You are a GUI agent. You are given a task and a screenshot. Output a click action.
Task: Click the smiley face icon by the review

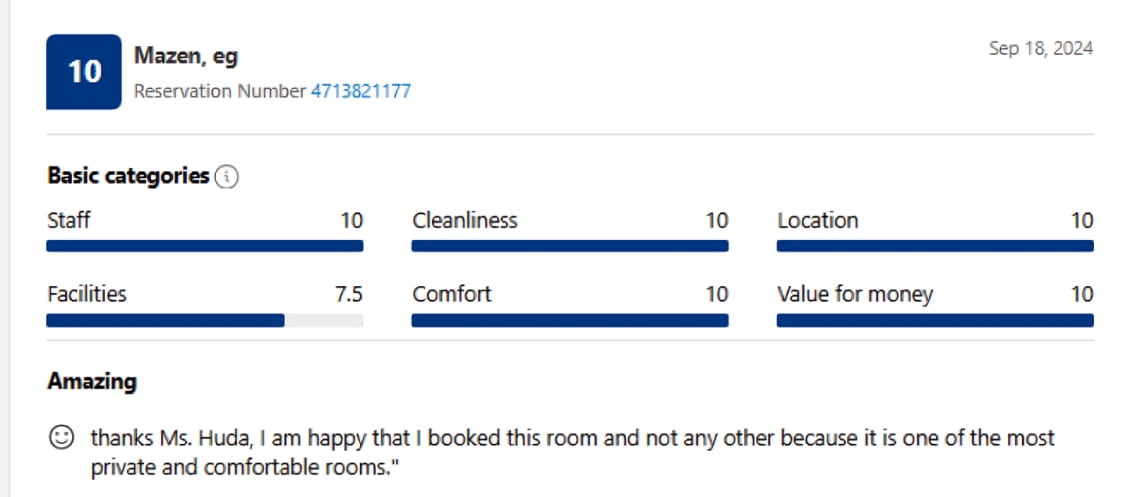(x=62, y=438)
